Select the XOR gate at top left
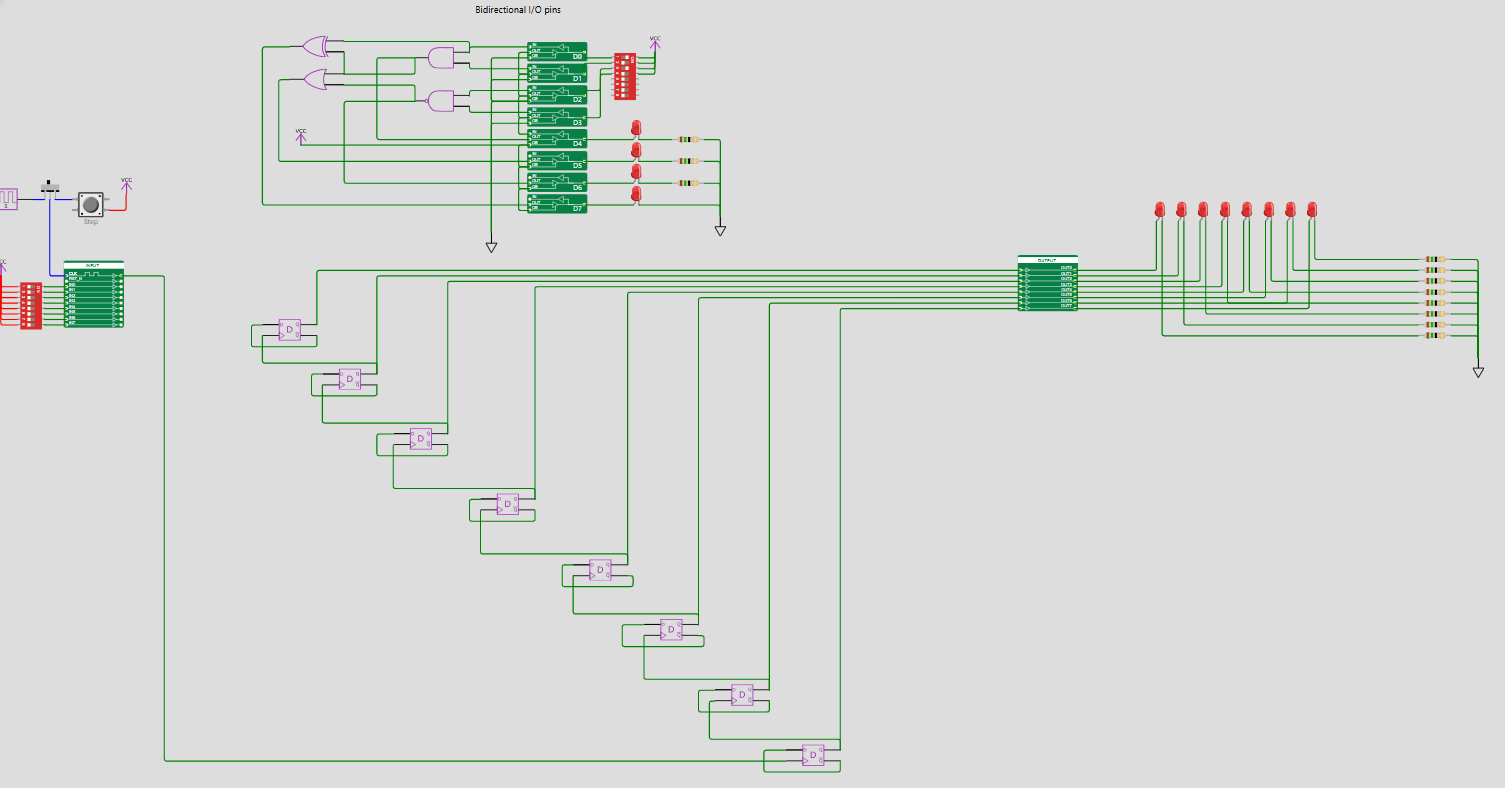Image resolution: width=1505 pixels, height=788 pixels. click(x=316, y=46)
